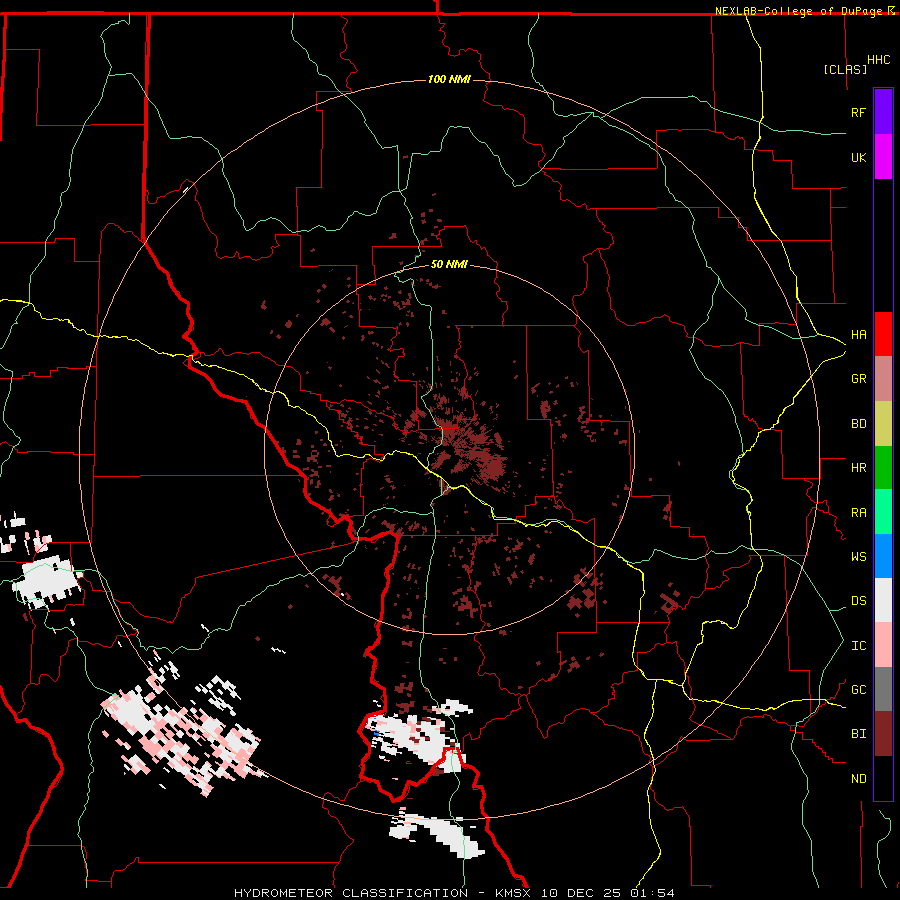Click the BD legend label
900x900 pixels.
pos(859,424)
